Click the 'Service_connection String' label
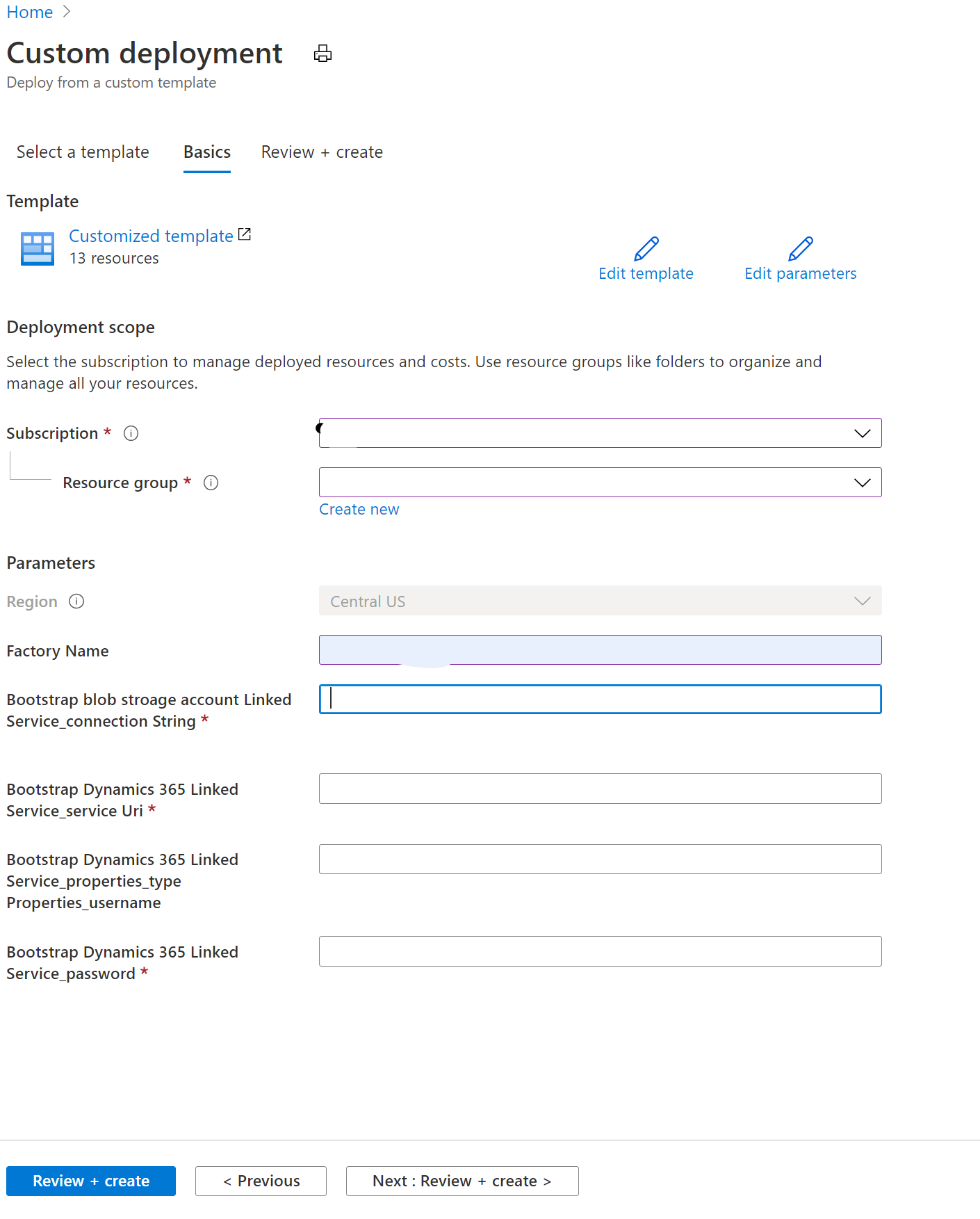 pos(101,722)
